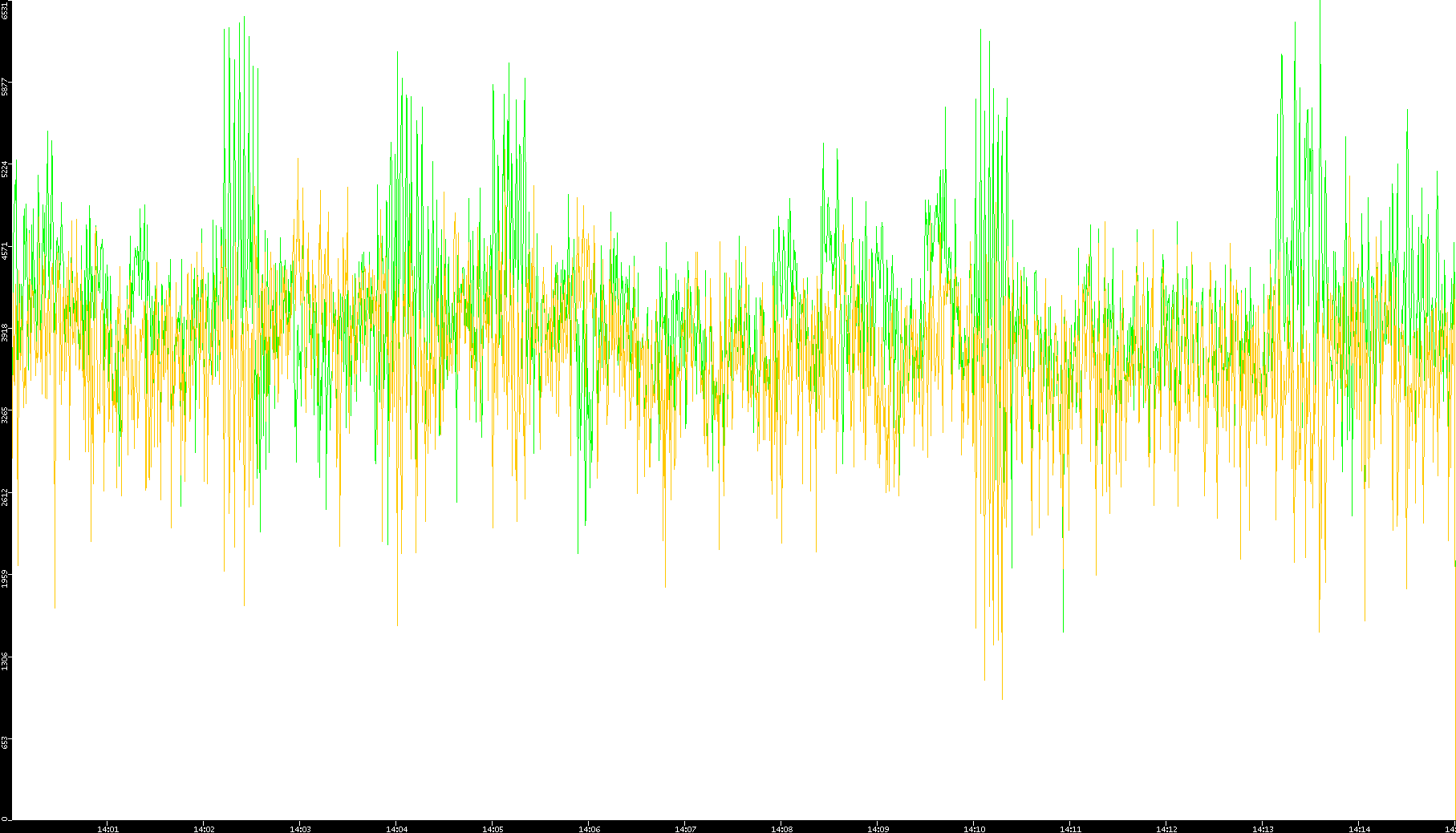The height and width of the screenshot is (833, 1456).
Task: Select the 5224 value on vertical axis
Action: coord(6,169)
